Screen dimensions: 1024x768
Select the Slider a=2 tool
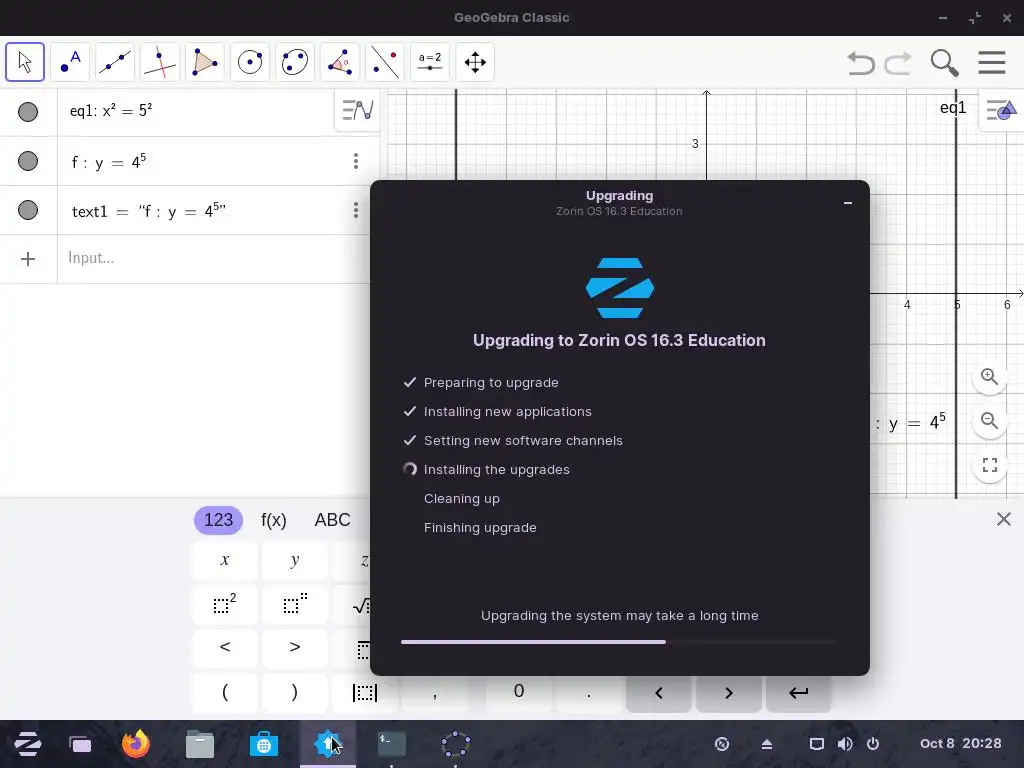pos(430,62)
